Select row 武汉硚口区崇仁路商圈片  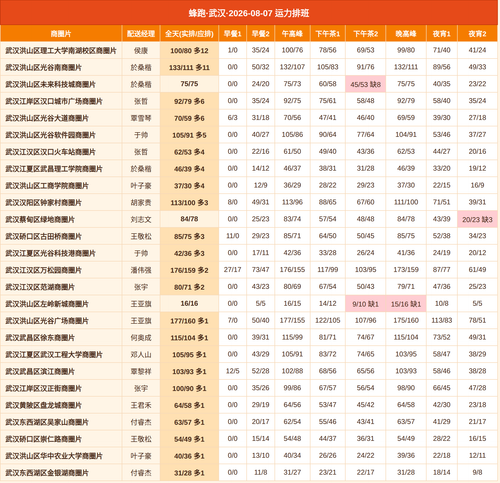pyautogui.click(x=249, y=439)
